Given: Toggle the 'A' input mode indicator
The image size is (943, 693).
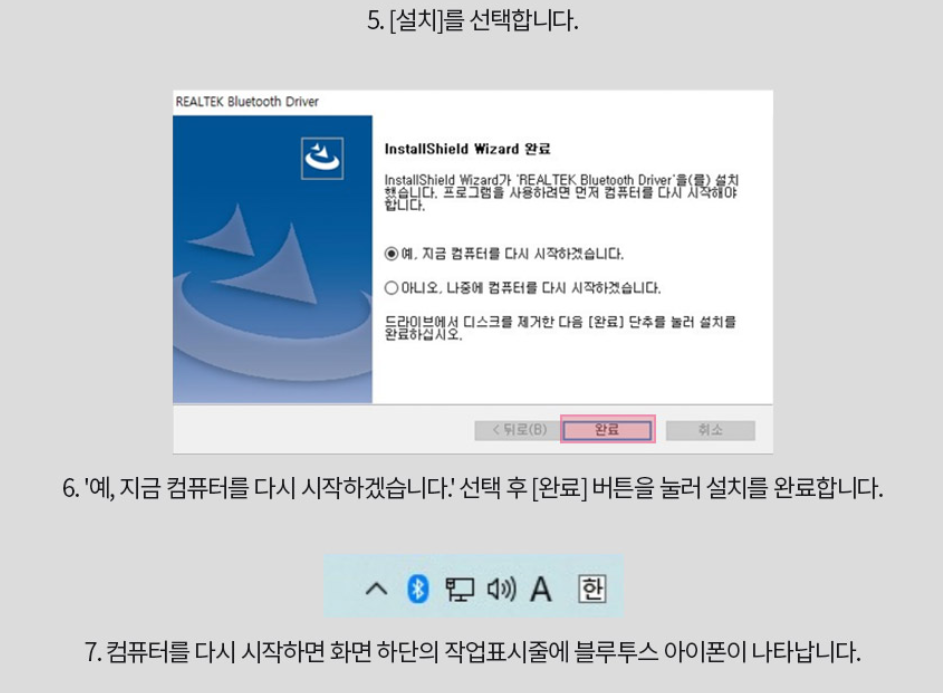Looking at the screenshot, I should click(541, 589).
